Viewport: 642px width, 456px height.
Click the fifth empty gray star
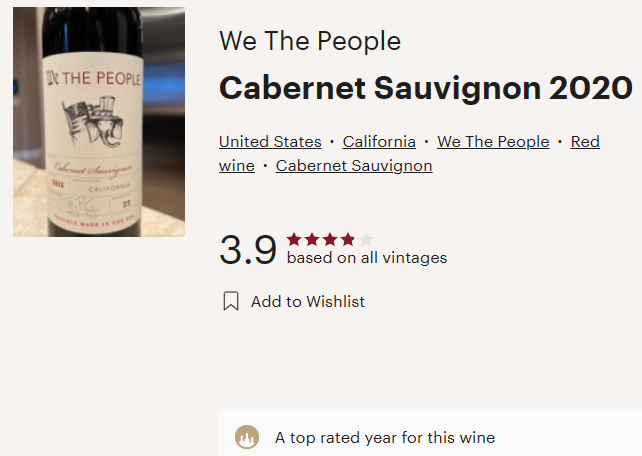pos(365,239)
